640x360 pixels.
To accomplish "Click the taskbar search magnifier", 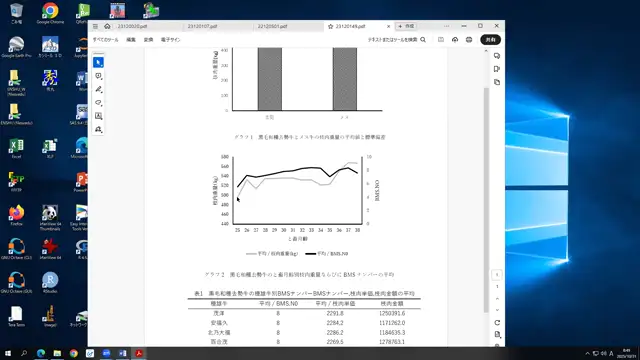I will click(24, 353).
